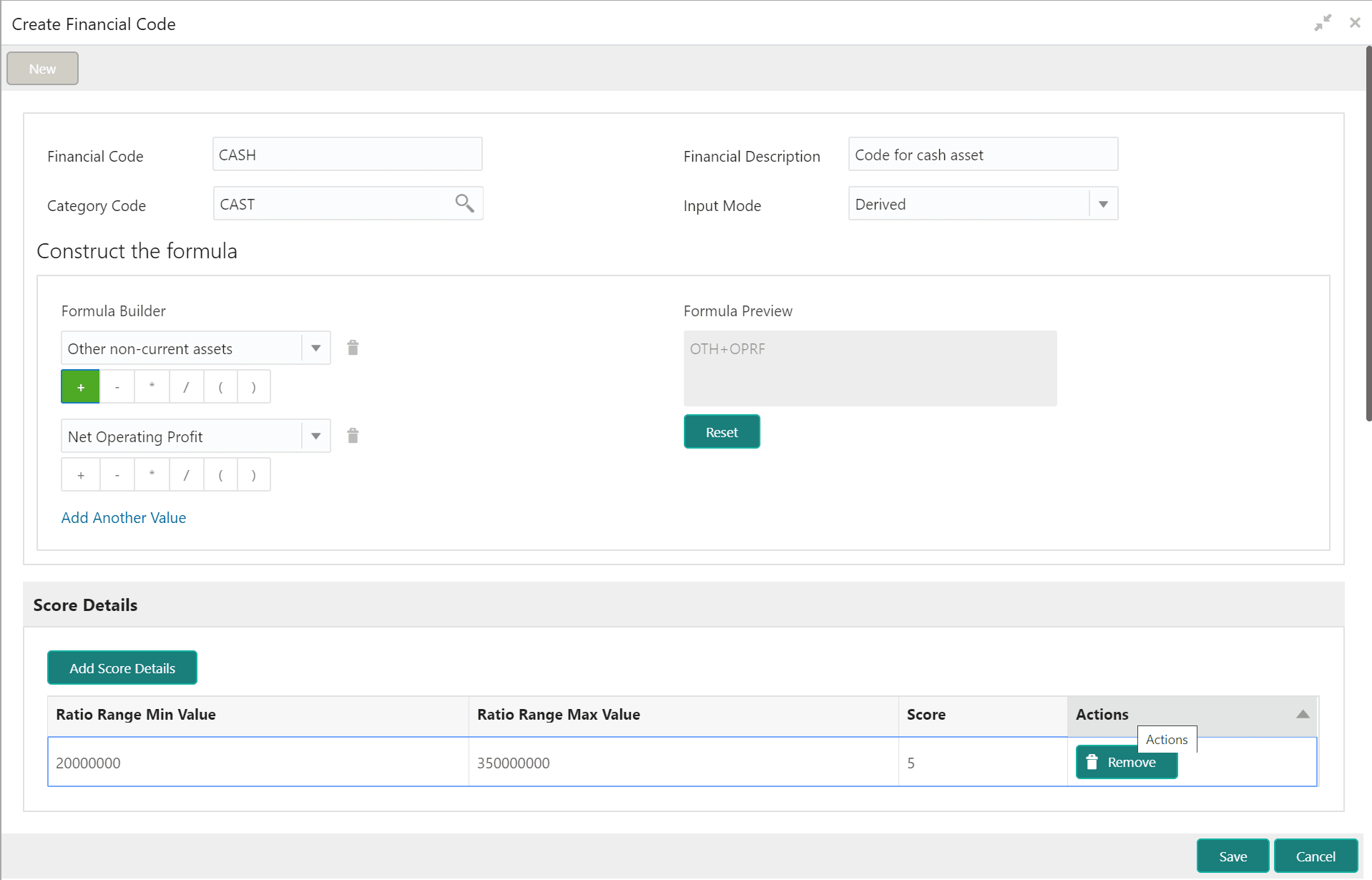Click the New button
The image size is (1372, 880).
coord(42,69)
